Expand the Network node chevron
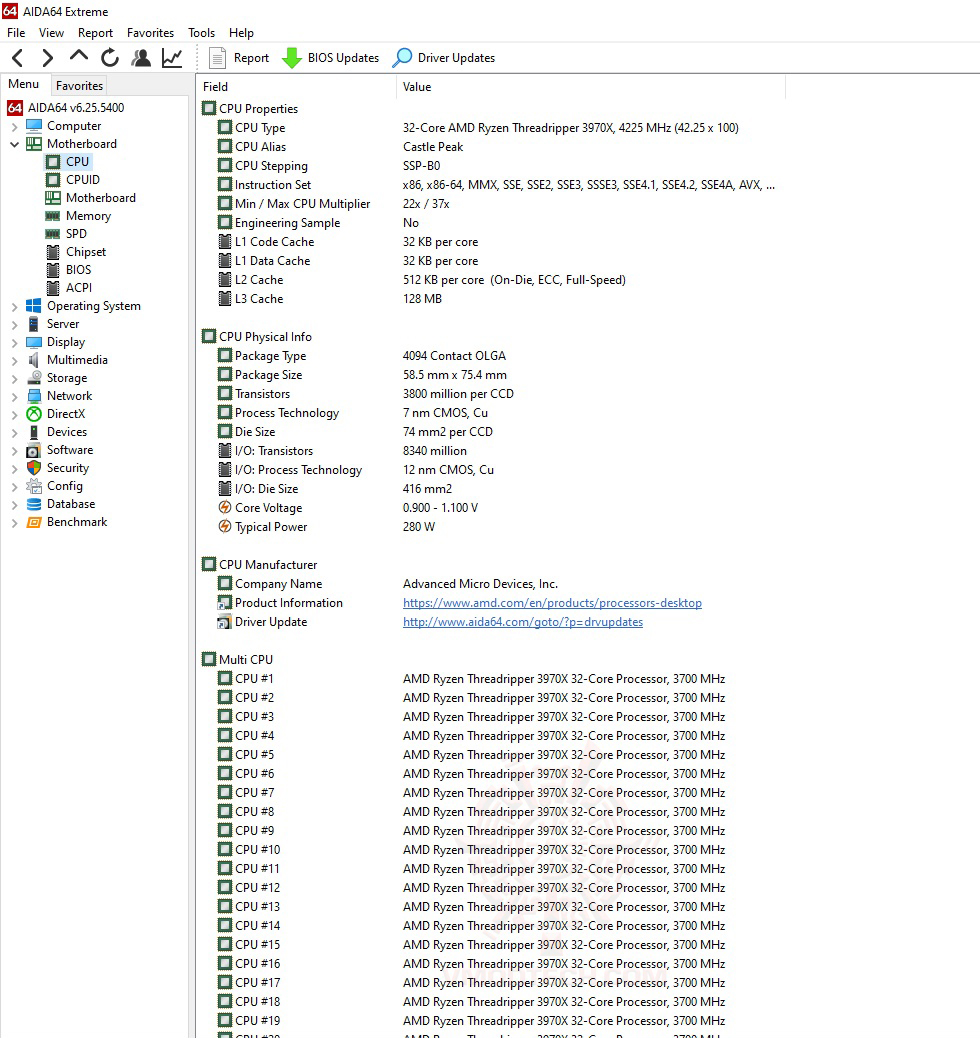This screenshot has height=1038, width=980. 15,397
